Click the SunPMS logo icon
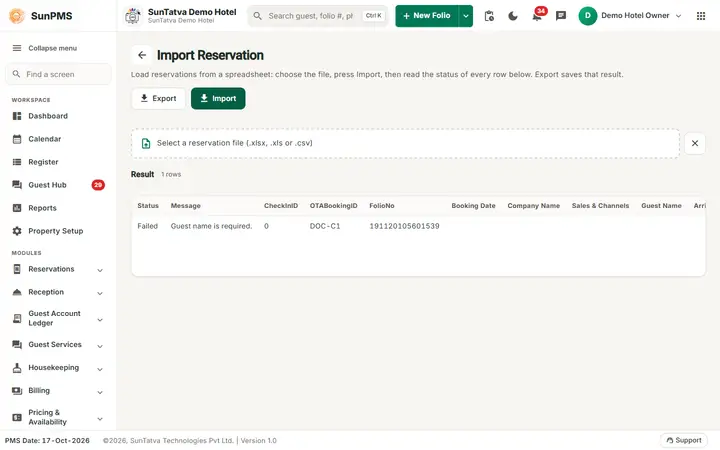 pos(17,16)
